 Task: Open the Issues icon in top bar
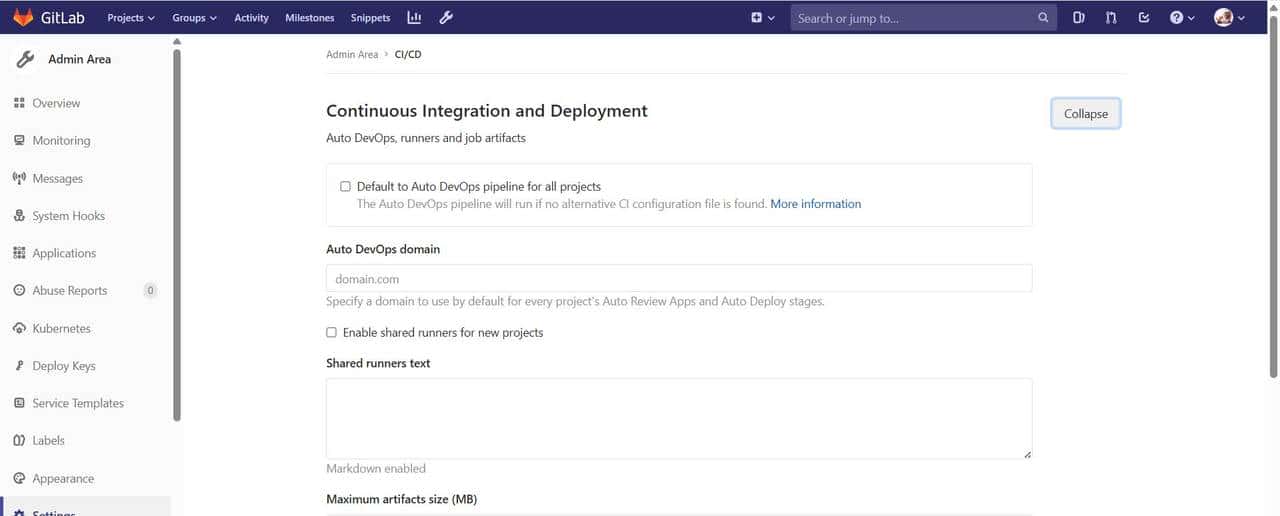tap(1078, 17)
